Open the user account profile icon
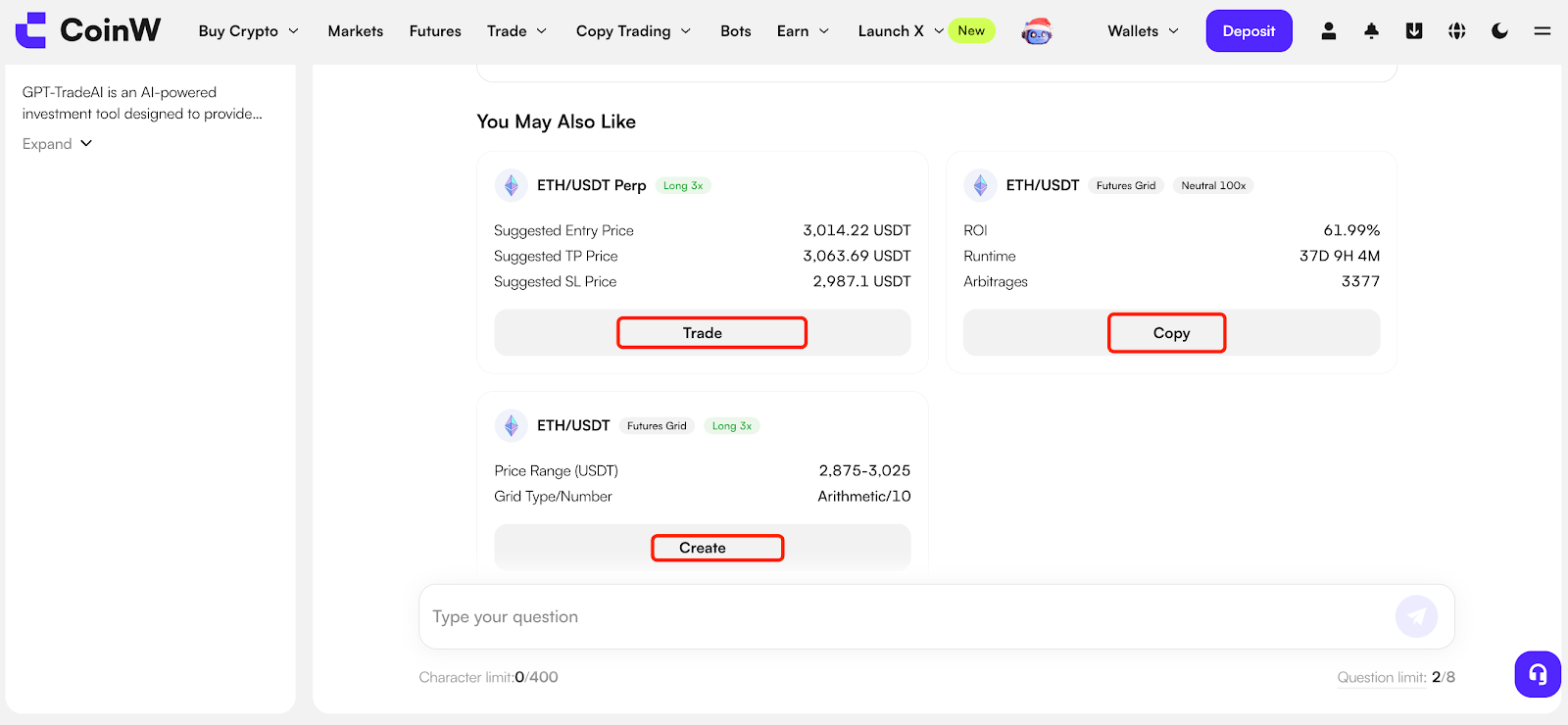This screenshot has height=725, width=1568. tap(1329, 31)
